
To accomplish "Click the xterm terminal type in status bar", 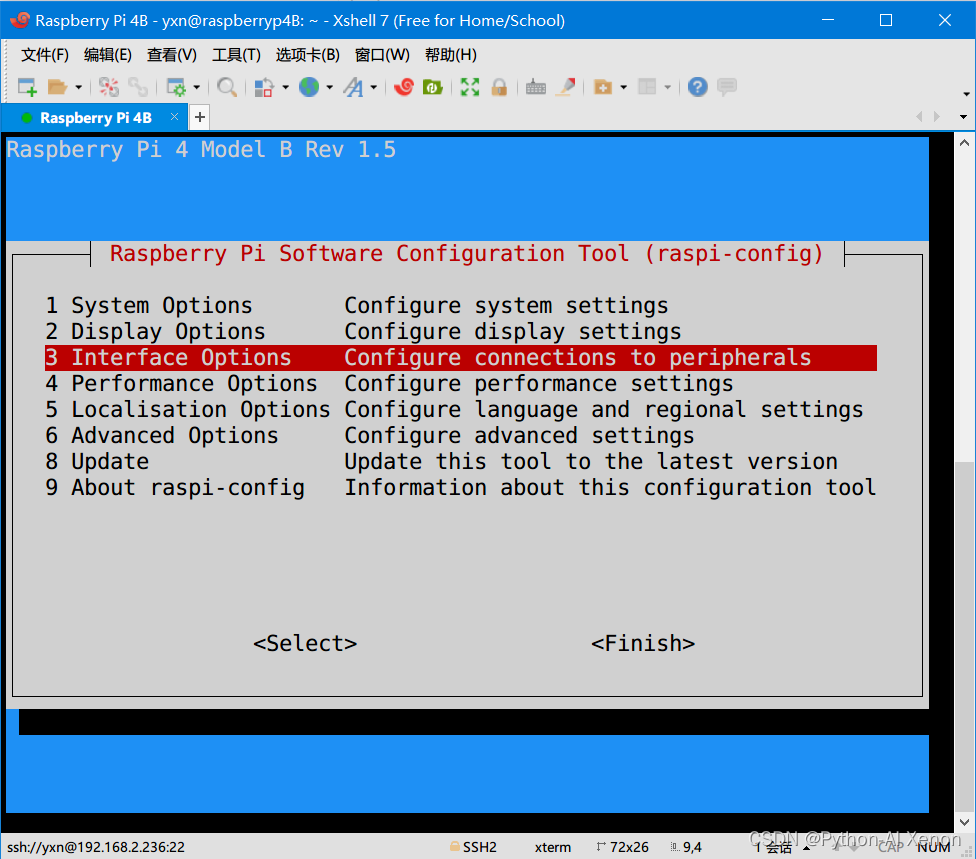I will [x=553, y=847].
